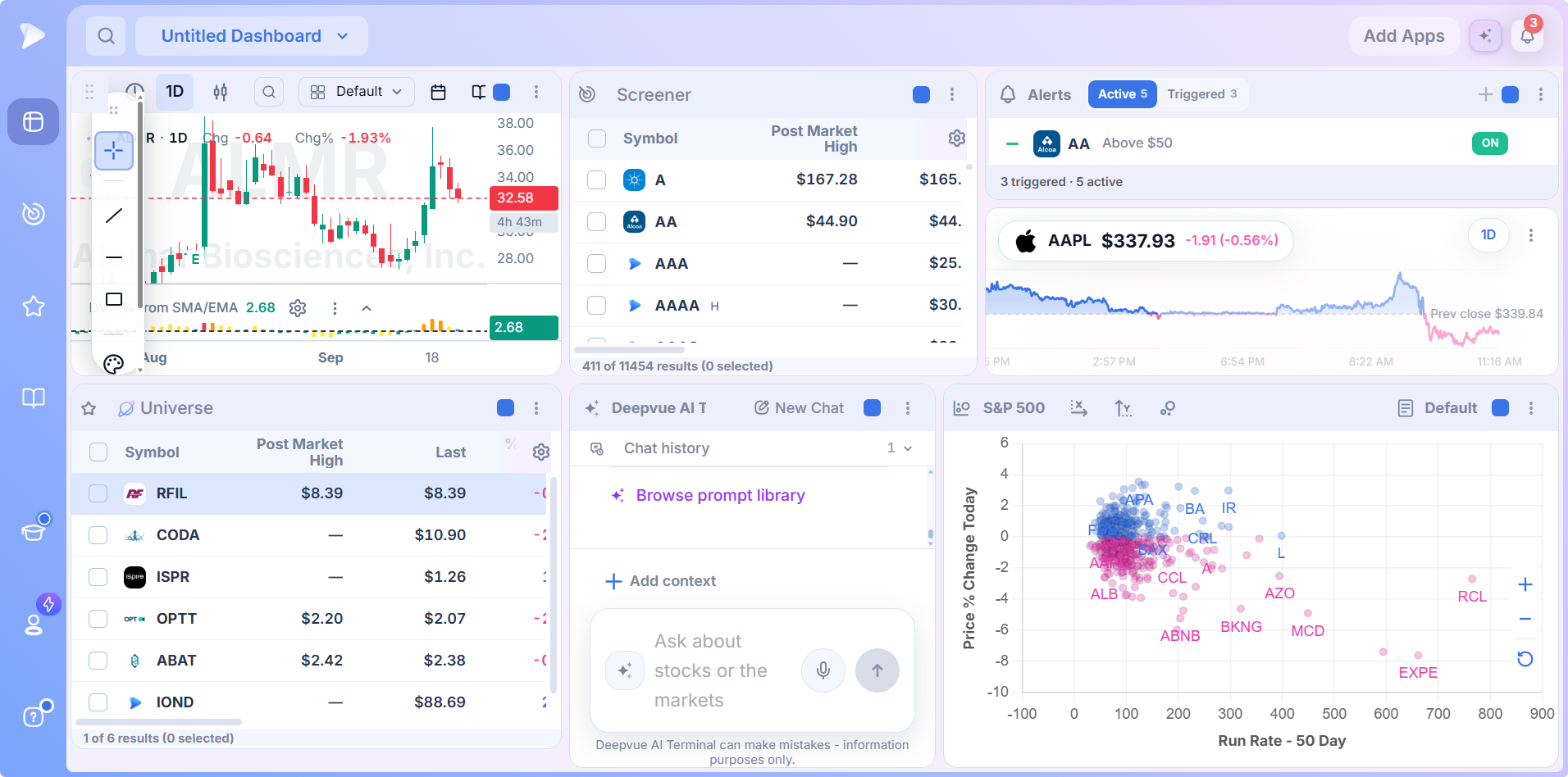Open the Screener panel three-dot menu
1568x777 pixels.
click(x=952, y=94)
